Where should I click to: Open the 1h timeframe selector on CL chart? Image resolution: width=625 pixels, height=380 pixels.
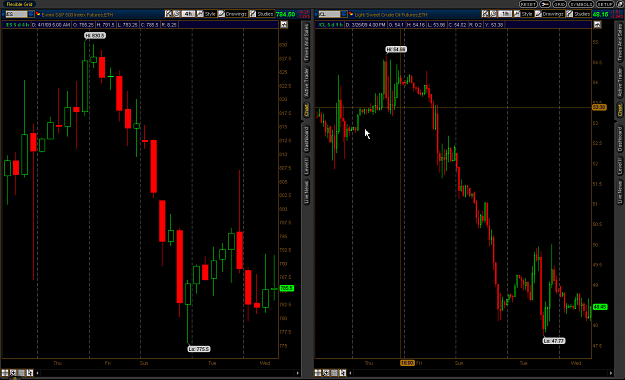click(505, 14)
